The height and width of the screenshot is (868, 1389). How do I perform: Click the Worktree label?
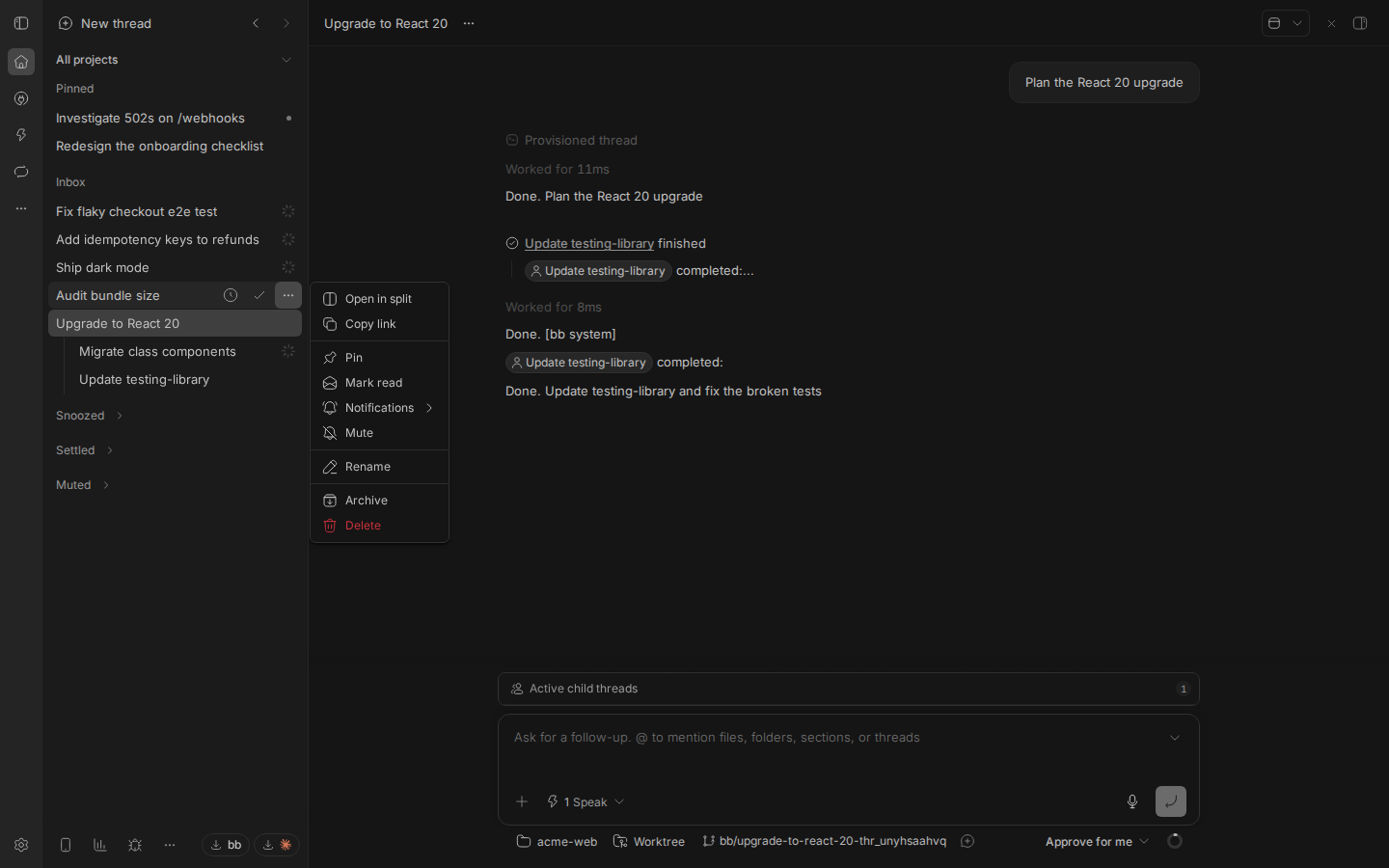pos(649,841)
